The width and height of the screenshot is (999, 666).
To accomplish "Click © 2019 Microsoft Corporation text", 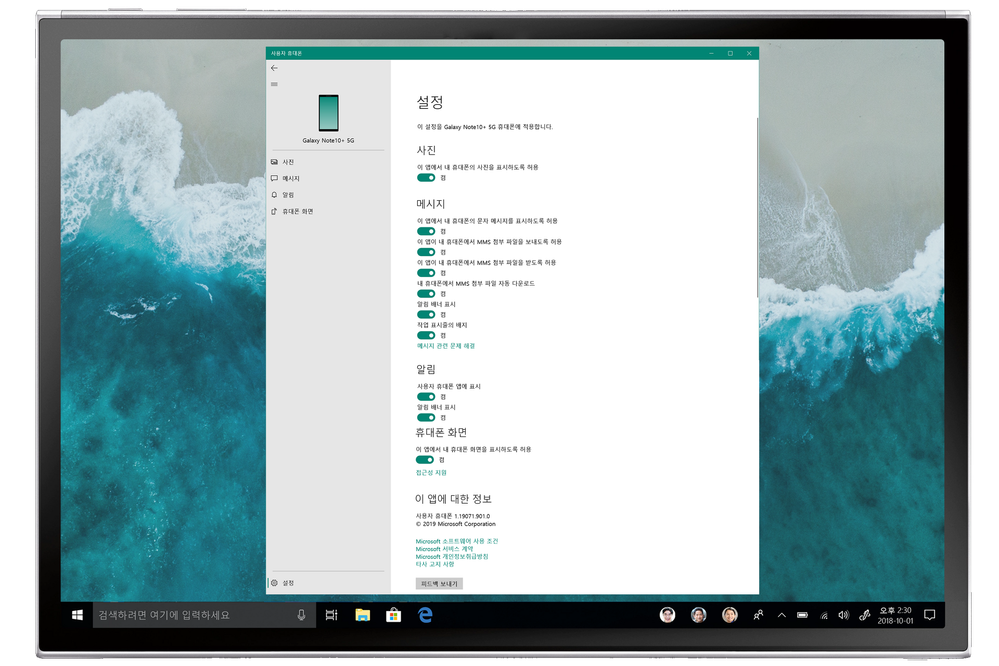I will point(456,524).
